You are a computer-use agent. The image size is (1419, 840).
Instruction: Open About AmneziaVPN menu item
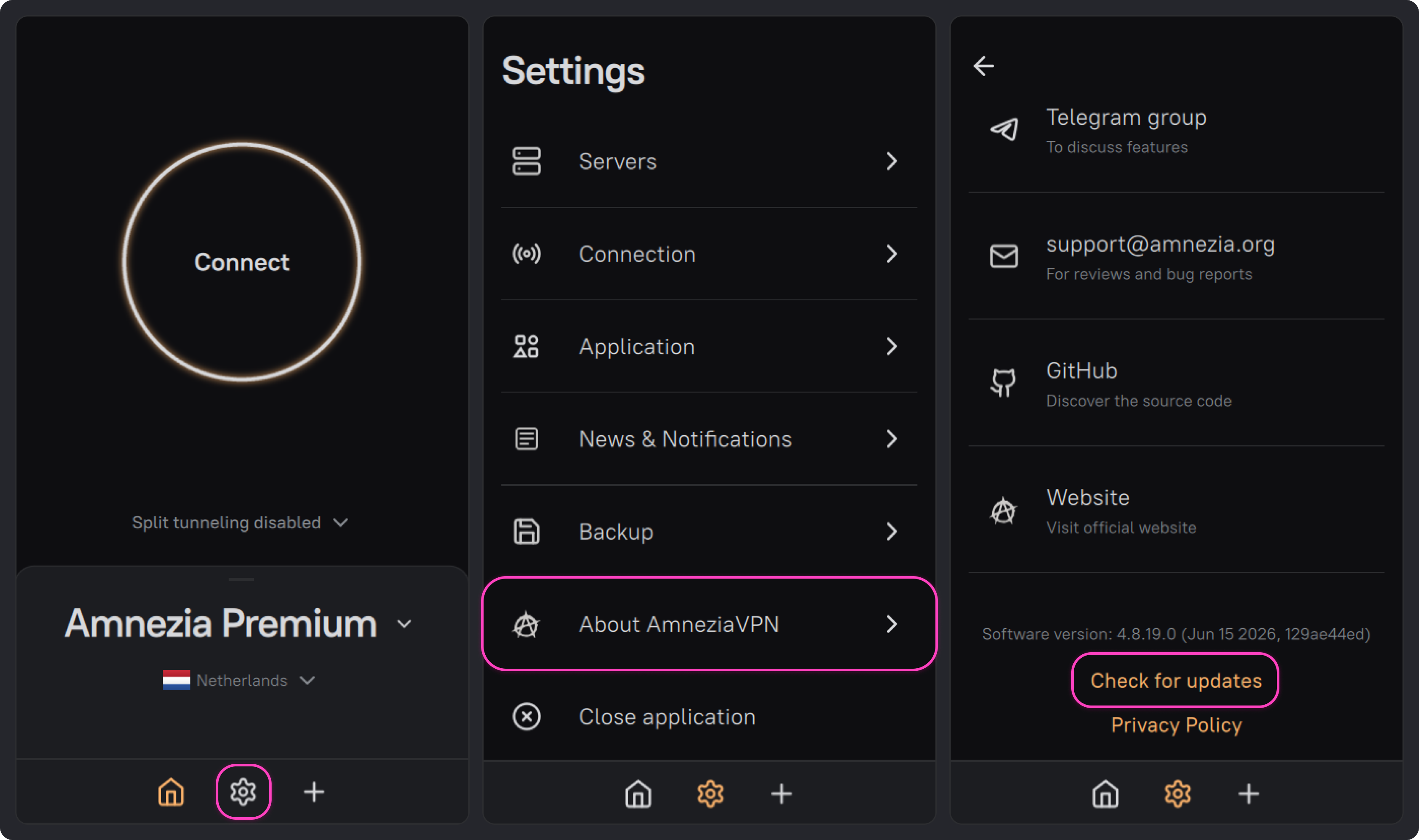tap(709, 624)
